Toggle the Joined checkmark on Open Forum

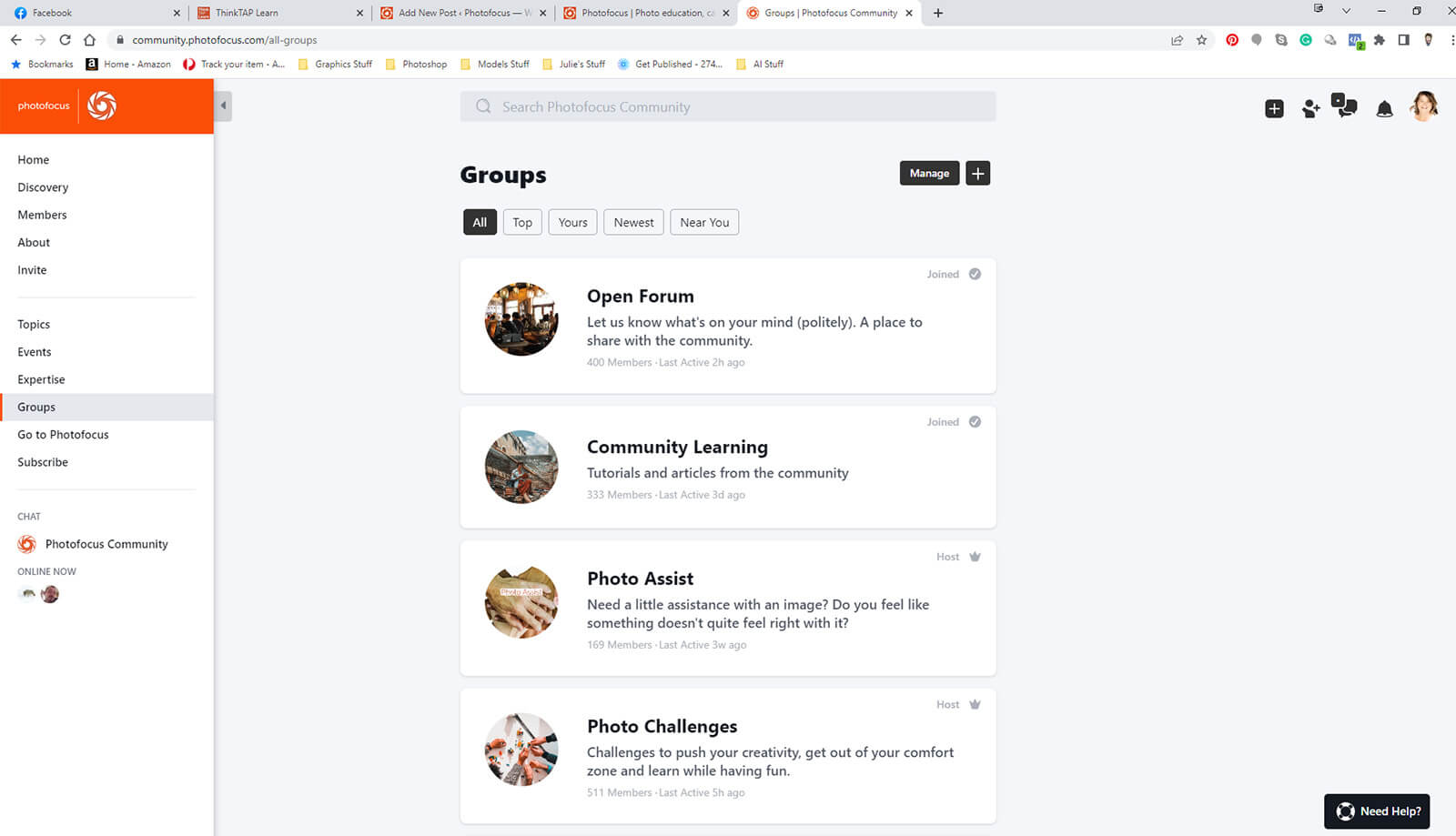tap(975, 275)
